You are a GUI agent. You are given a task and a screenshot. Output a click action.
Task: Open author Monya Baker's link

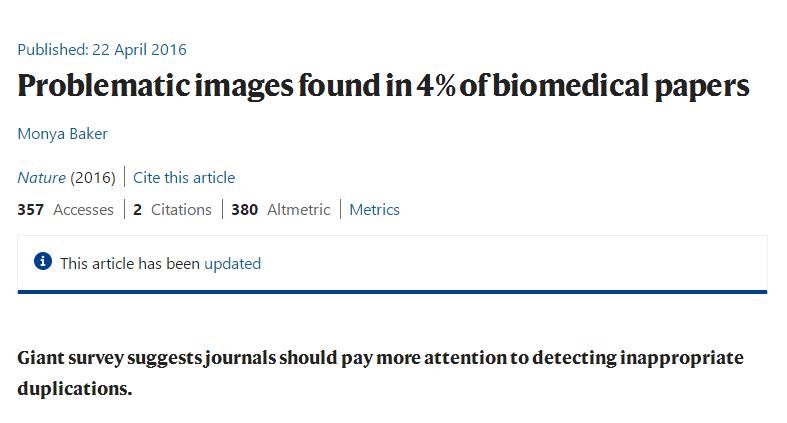[62, 134]
